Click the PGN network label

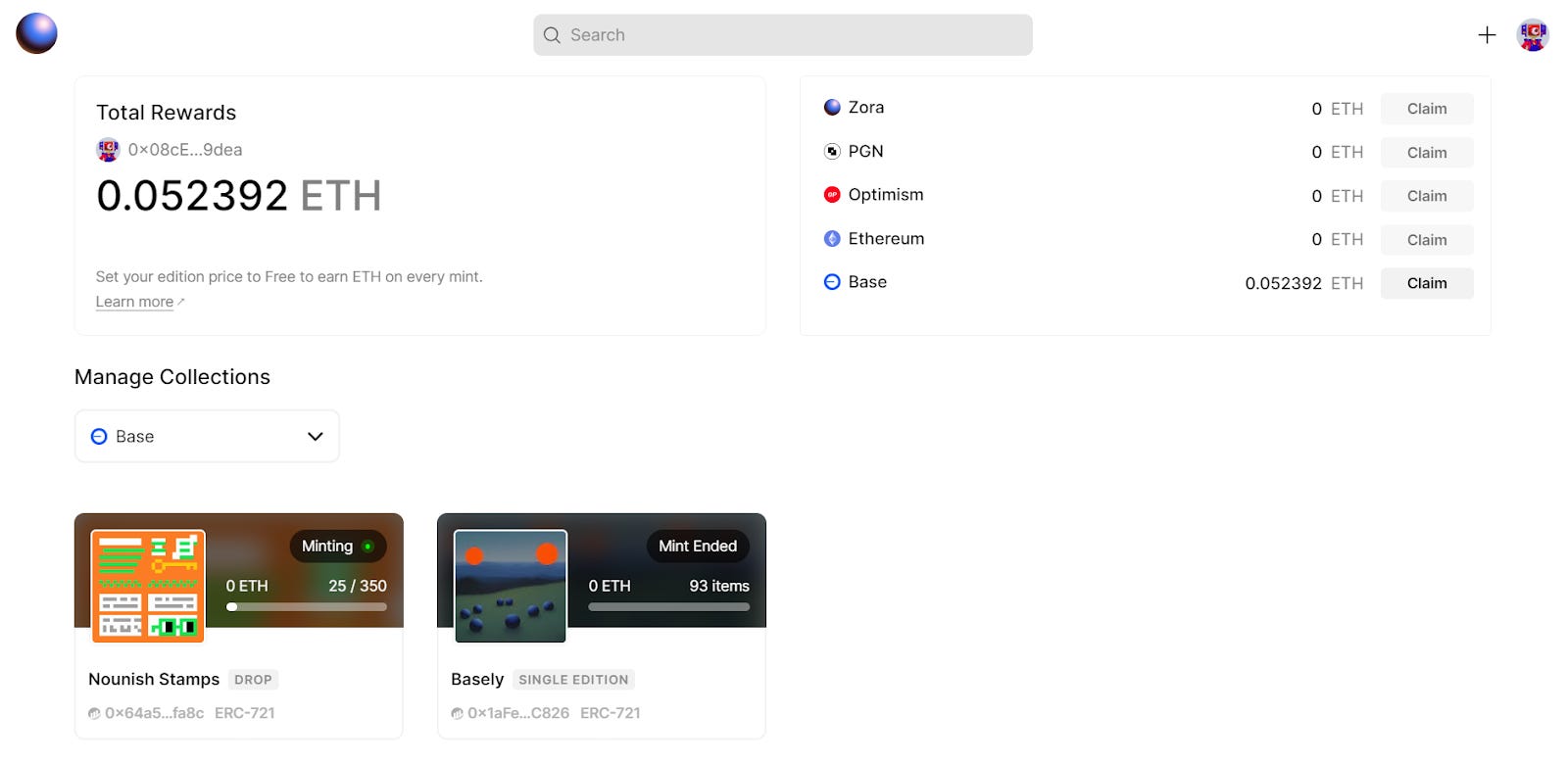point(865,151)
